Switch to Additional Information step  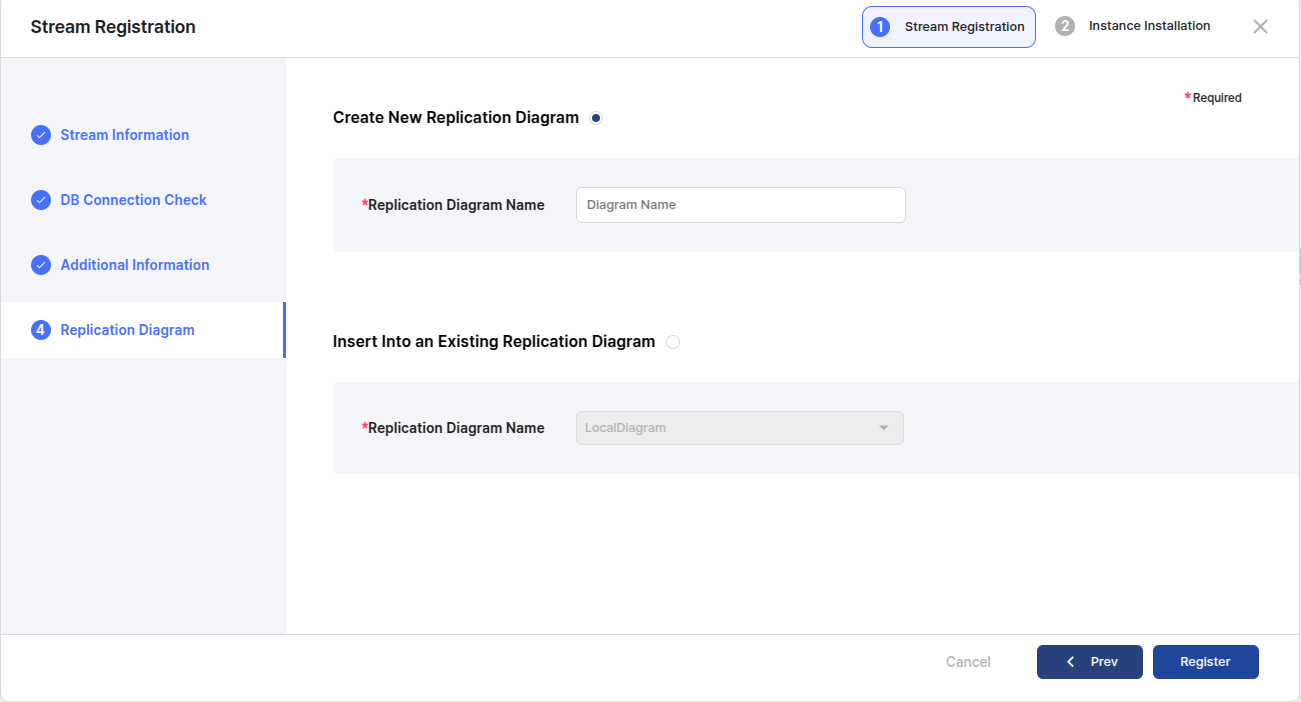coord(135,265)
